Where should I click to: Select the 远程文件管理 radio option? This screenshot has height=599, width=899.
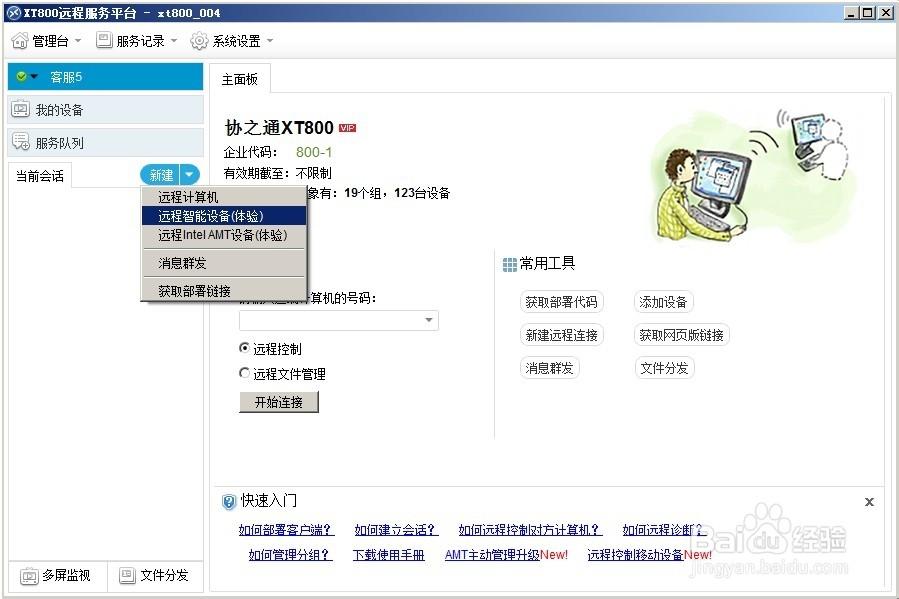pos(243,371)
